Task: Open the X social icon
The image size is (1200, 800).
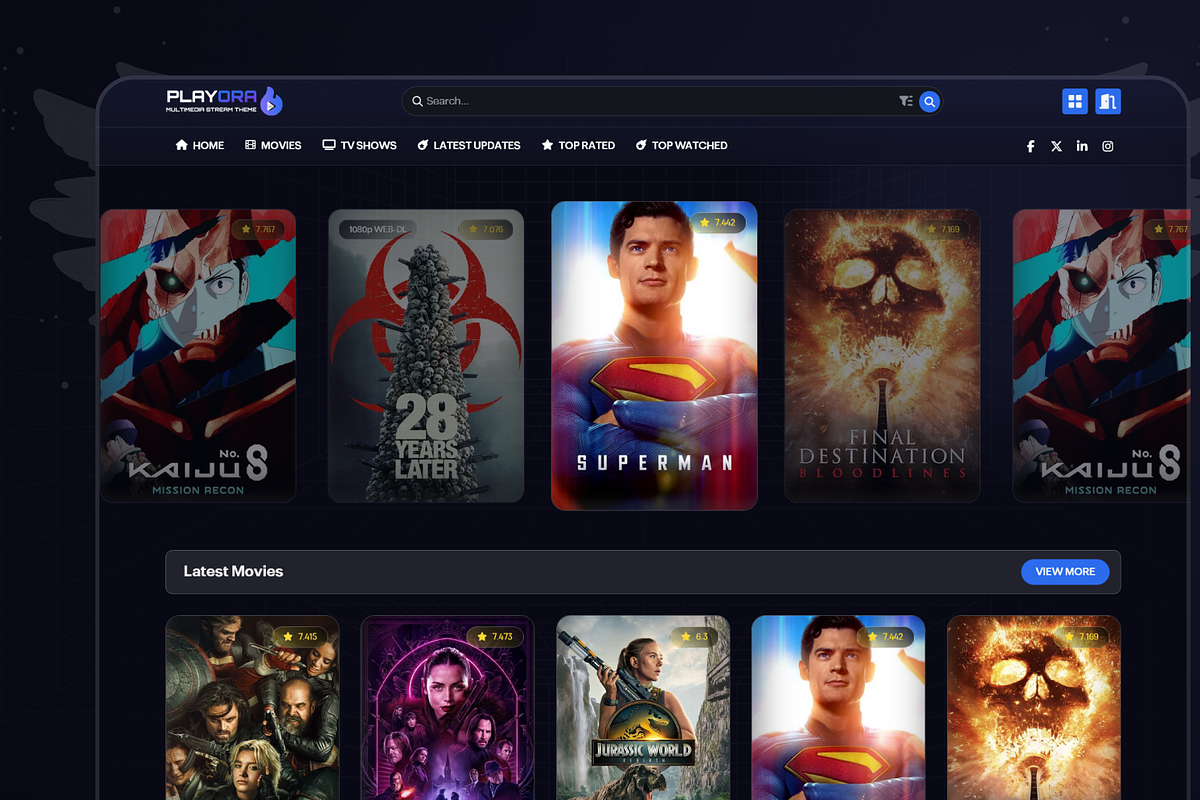Action: (x=1057, y=146)
